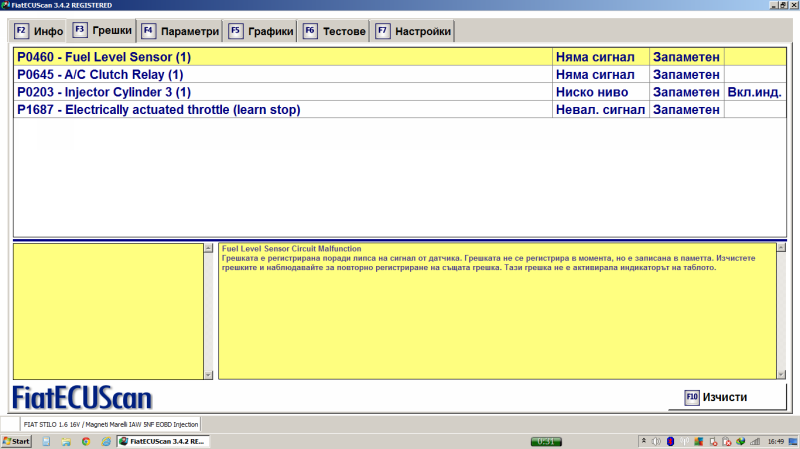The height and width of the screenshot is (449, 800).
Task: Click the FiatECUScan taskbar button
Action: coord(162,441)
